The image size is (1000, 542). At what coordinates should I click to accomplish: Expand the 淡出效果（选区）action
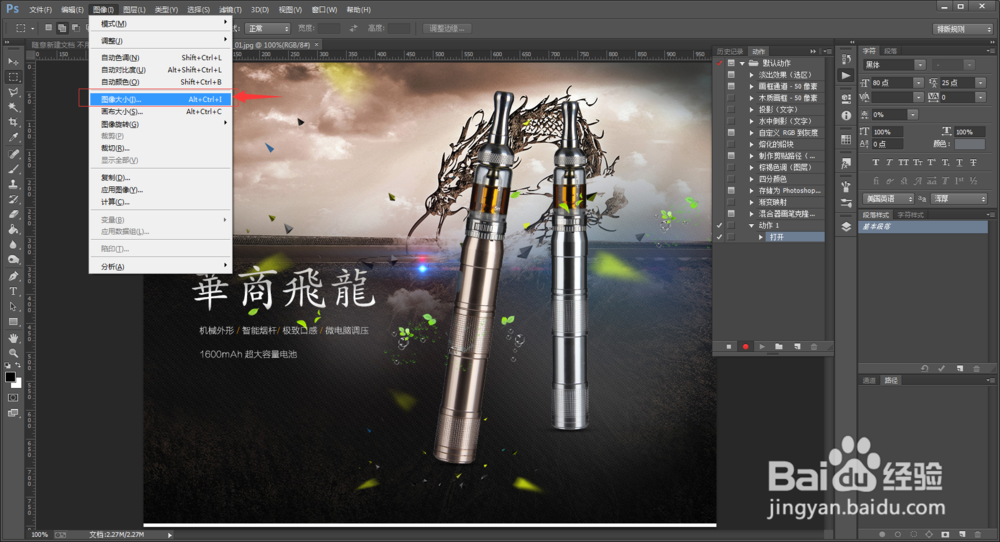coord(751,75)
